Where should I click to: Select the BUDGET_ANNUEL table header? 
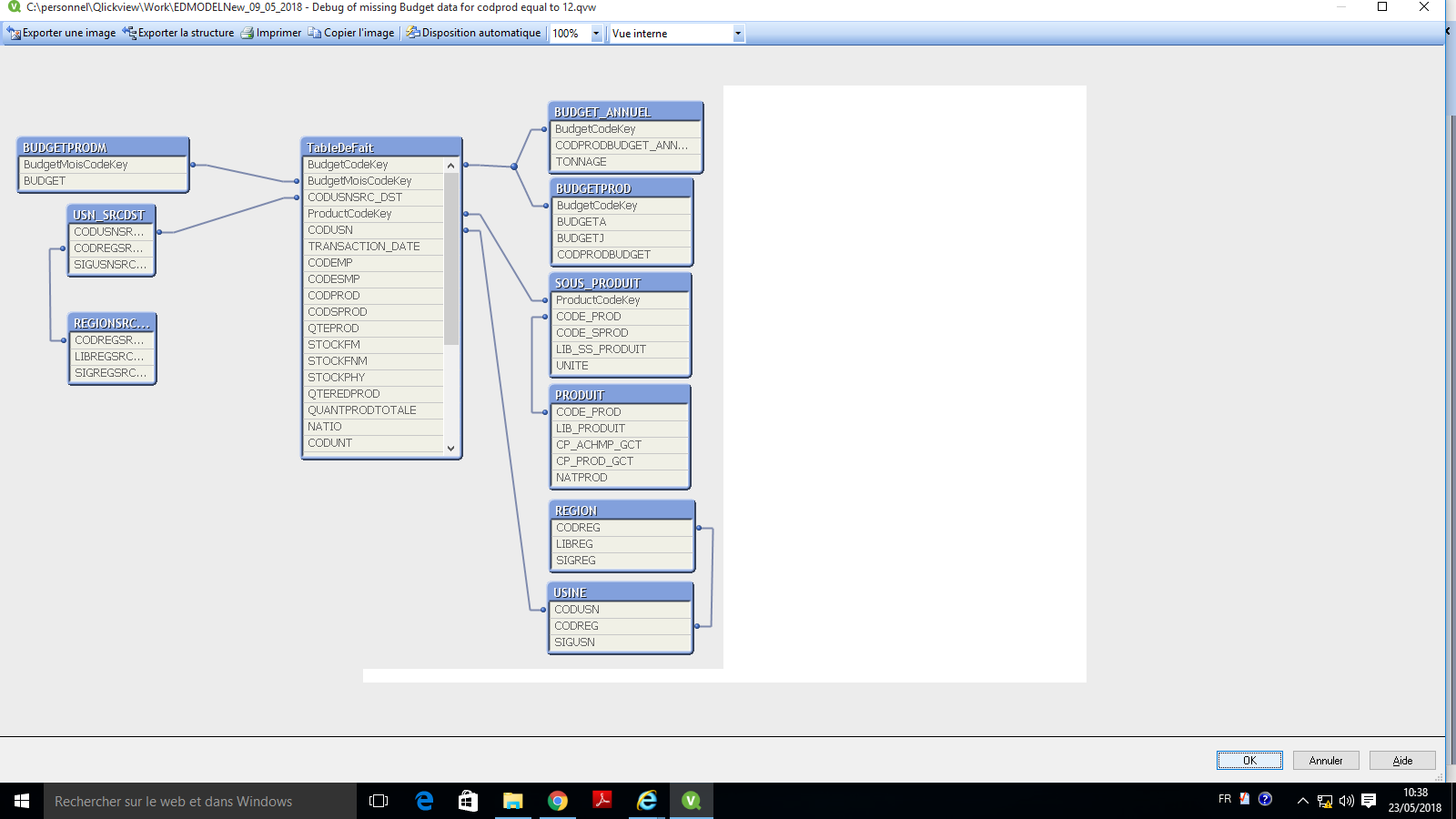(625, 112)
